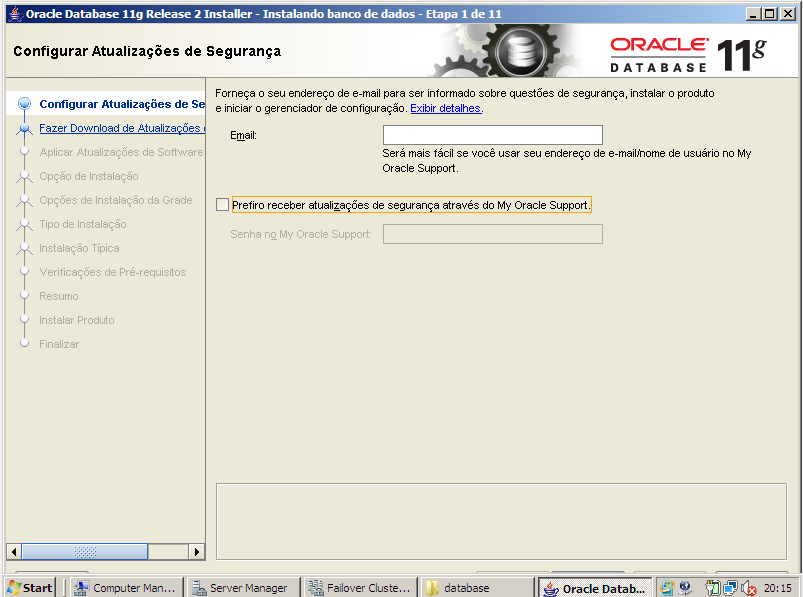The image size is (803, 597).
Task: Go to the Fazer Download de Atualizações step
Action: click(122, 128)
